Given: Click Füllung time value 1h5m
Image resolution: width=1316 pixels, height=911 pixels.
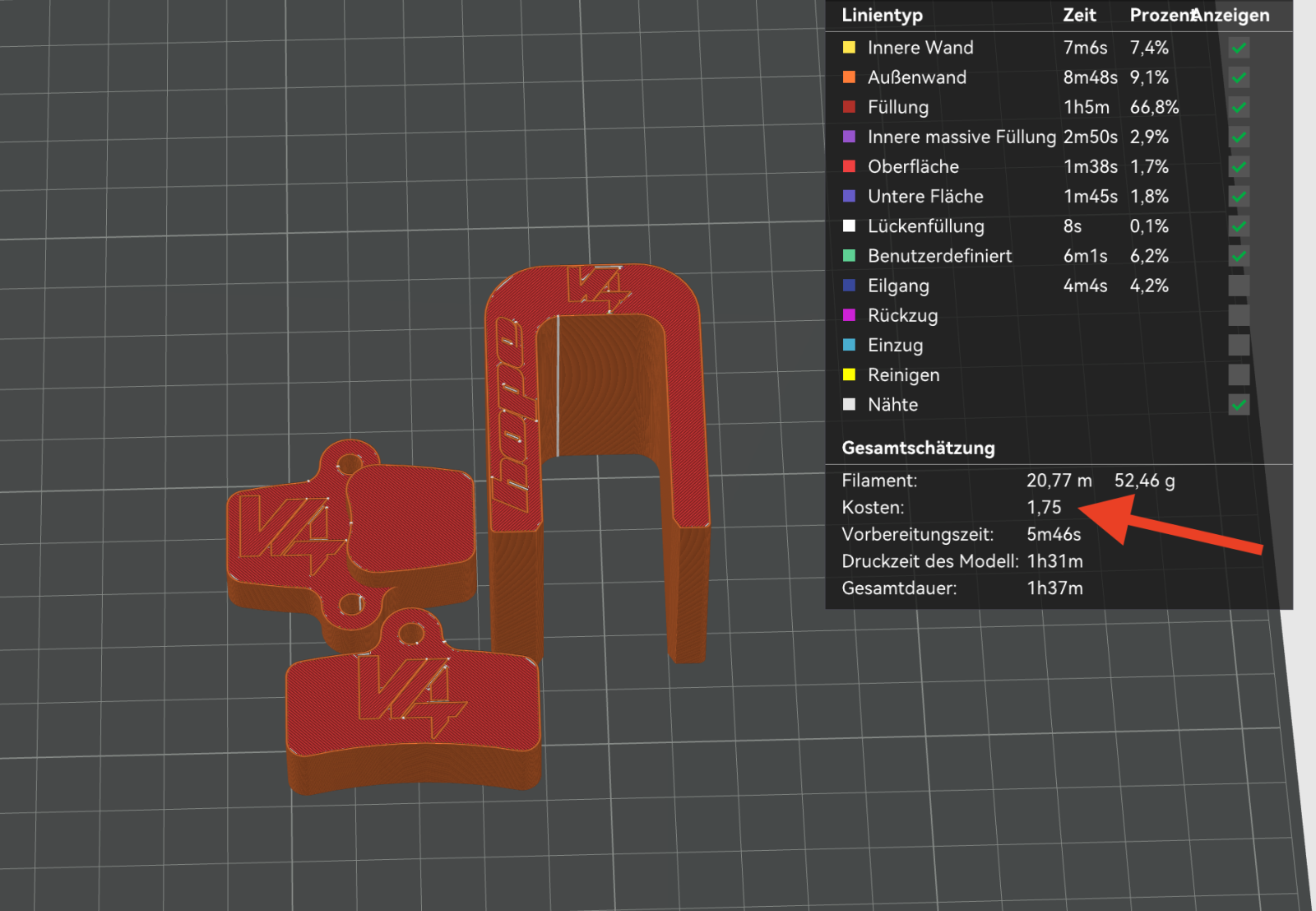Looking at the screenshot, I should click(x=1086, y=107).
